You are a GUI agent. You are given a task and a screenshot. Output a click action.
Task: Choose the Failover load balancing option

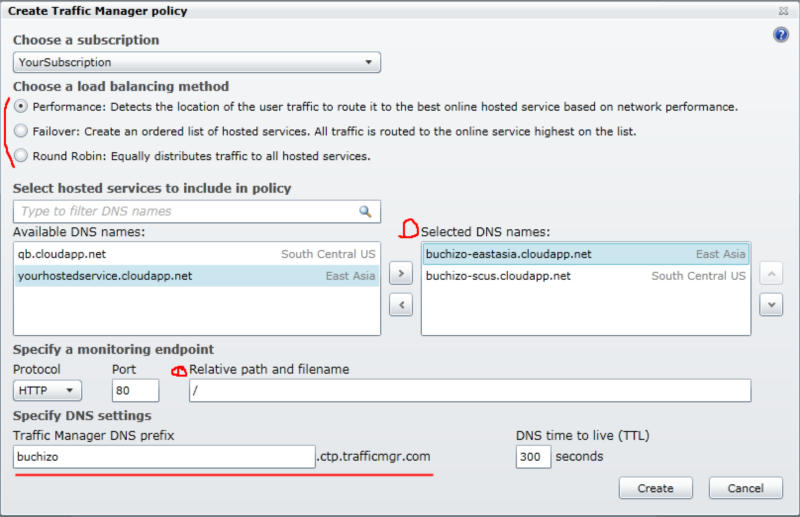[21, 131]
